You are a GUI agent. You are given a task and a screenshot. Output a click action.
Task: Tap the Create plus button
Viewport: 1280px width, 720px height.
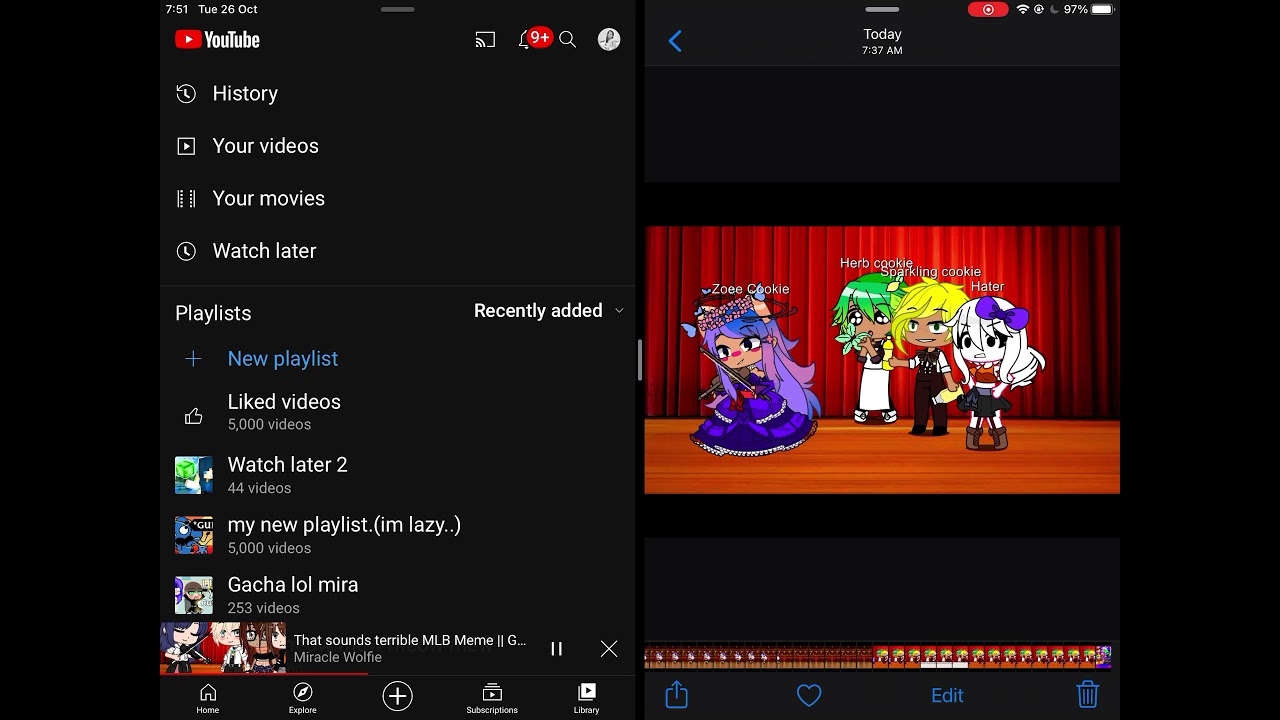coord(397,696)
